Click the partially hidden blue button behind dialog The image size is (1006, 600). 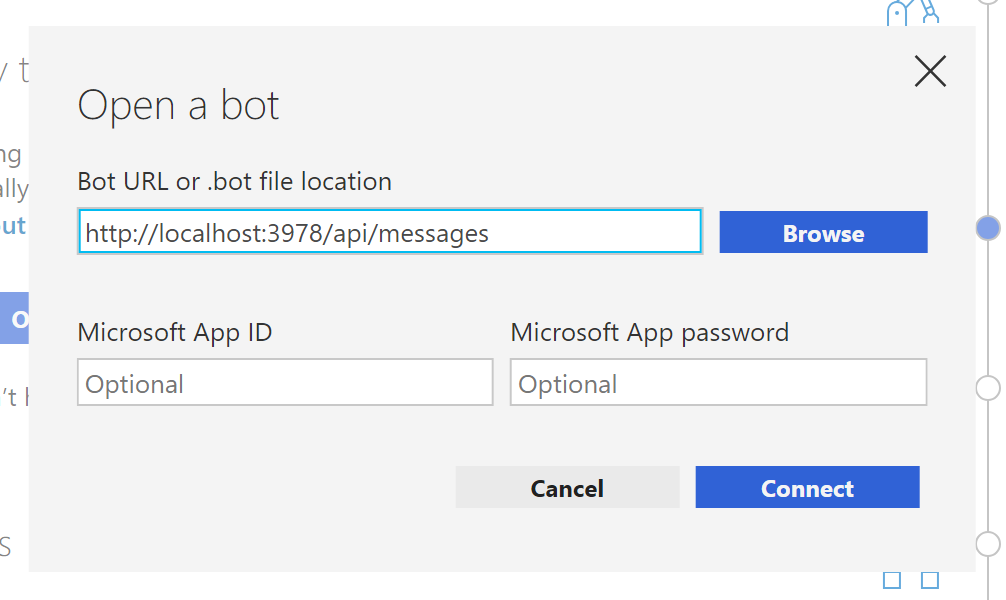click(17, 319)
